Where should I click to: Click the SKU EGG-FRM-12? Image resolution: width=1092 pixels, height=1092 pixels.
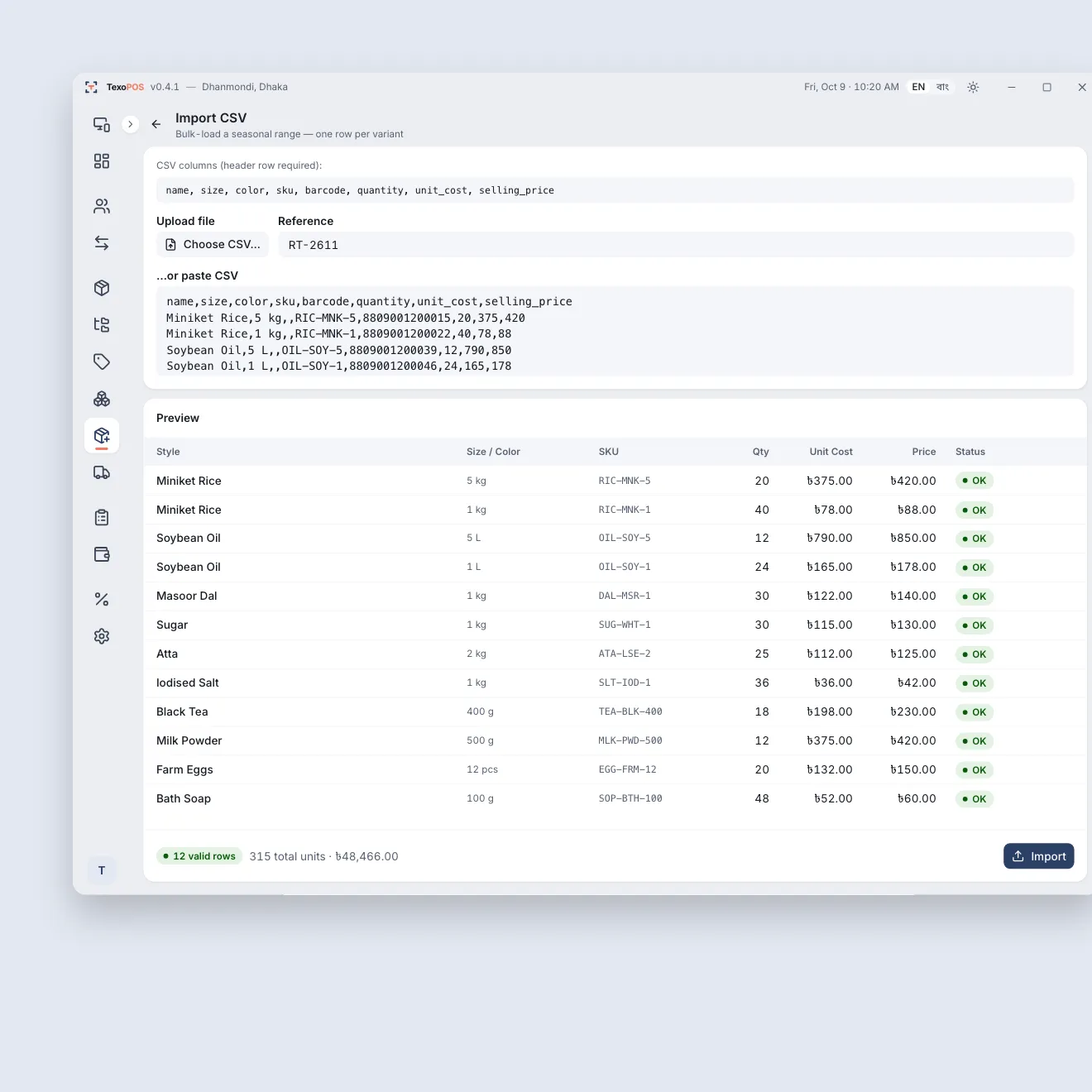click(x=628, y=769)
